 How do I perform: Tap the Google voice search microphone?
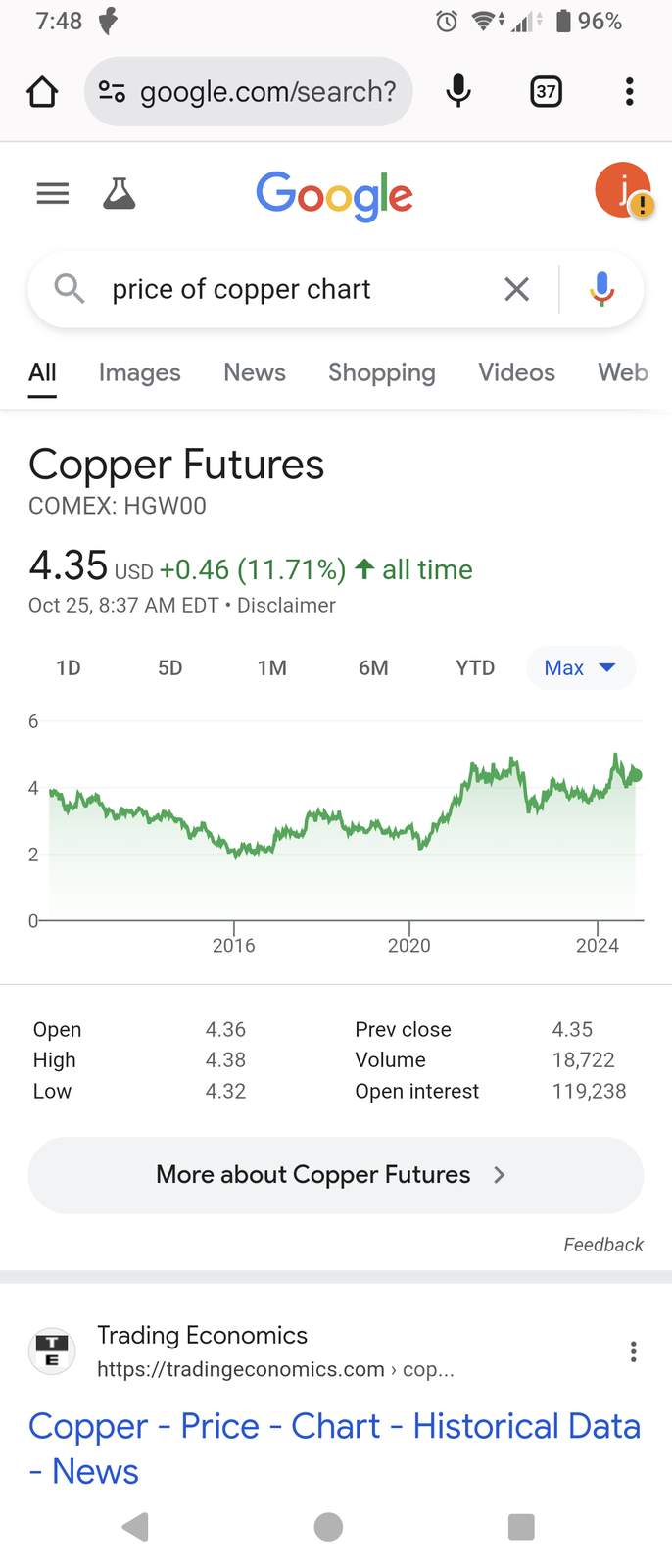click(x=602, y=289)
